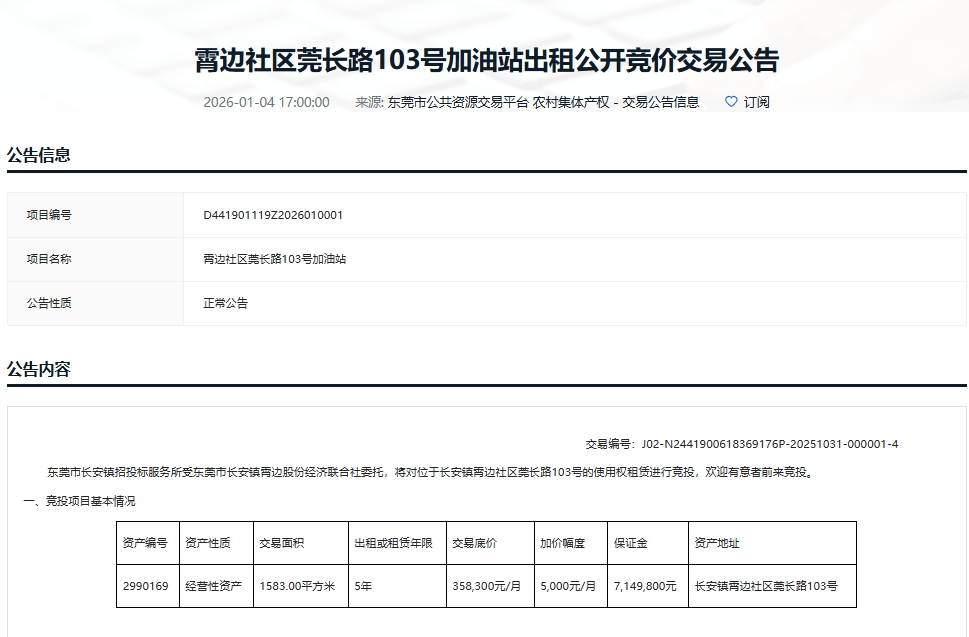Viewport: 969px width, 637px height.
Task: Open 农村集体产权 - 交易公告信息 link
Action: coord(616,102)
